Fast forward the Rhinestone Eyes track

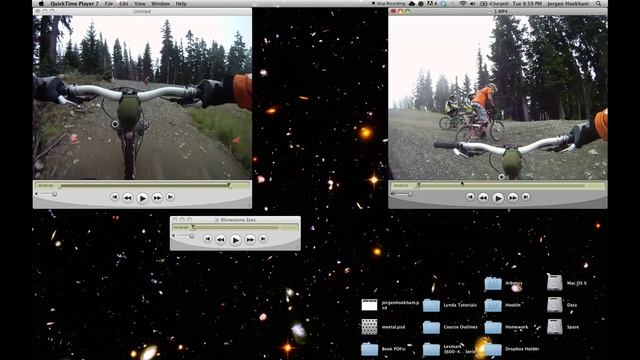pyautogui.click(x=250, y=240)
